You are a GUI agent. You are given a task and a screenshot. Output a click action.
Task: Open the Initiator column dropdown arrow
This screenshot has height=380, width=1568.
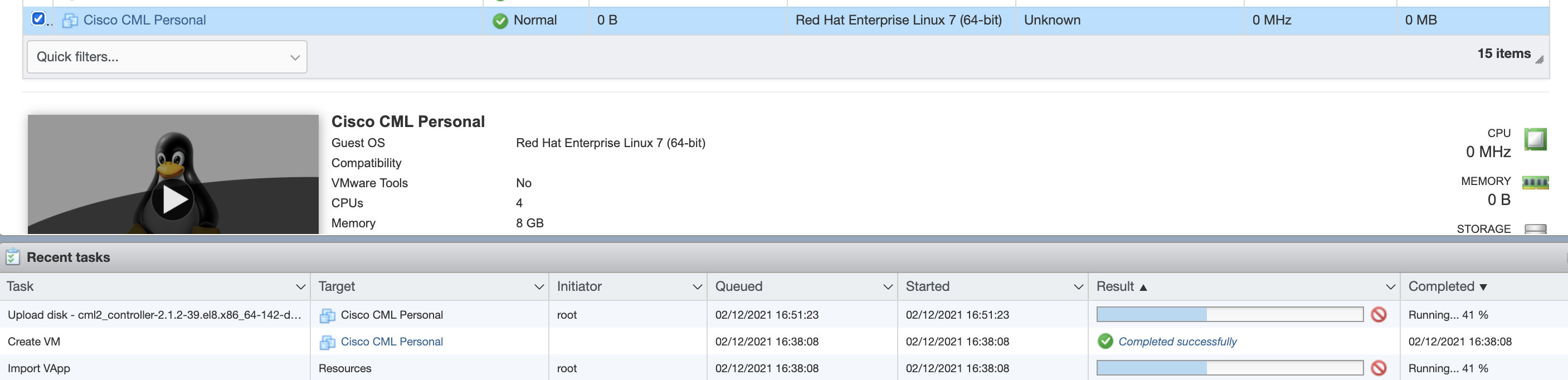coord(697,287)
